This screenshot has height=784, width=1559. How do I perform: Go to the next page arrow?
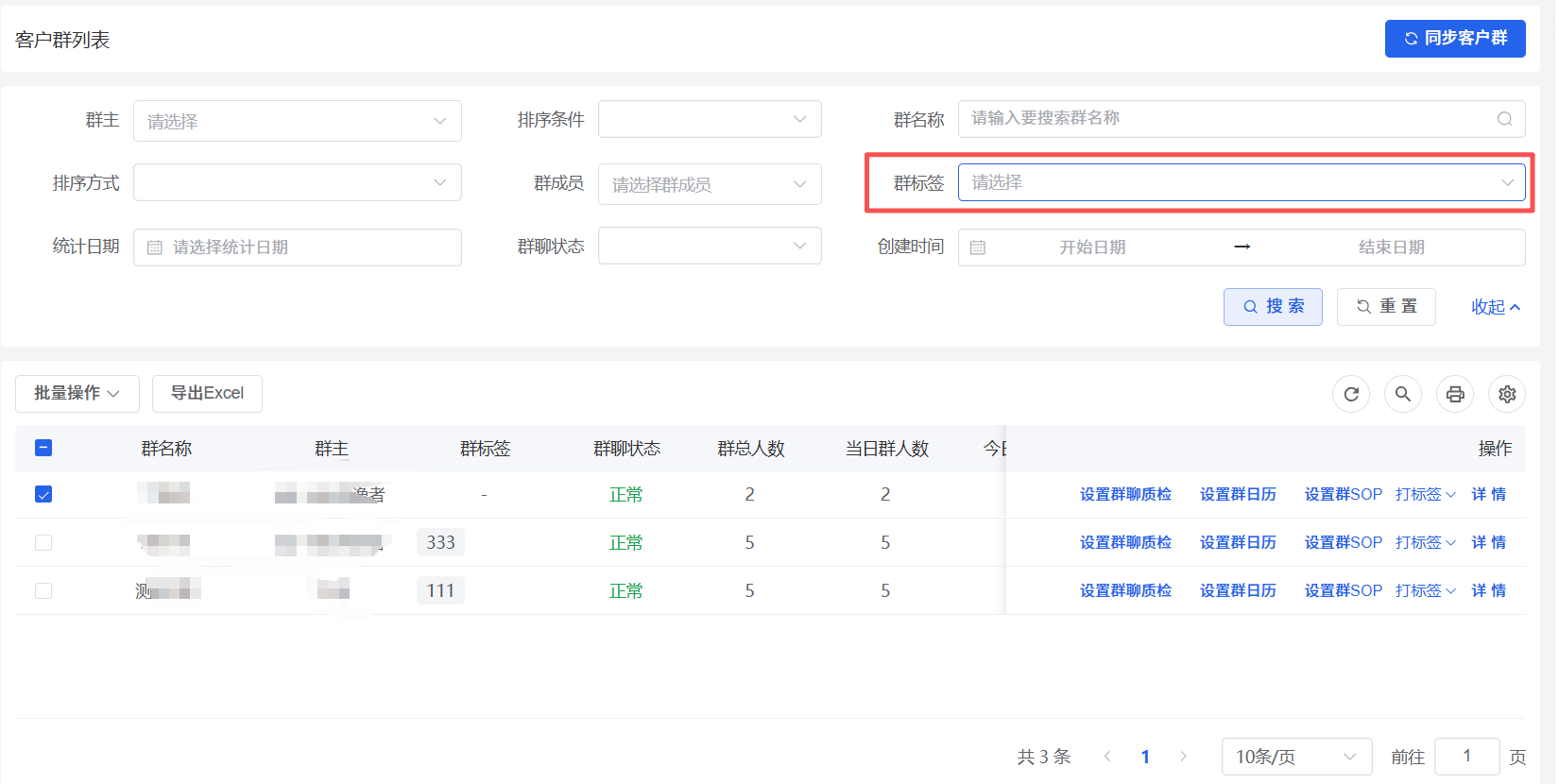click(x=1183, y=757)
